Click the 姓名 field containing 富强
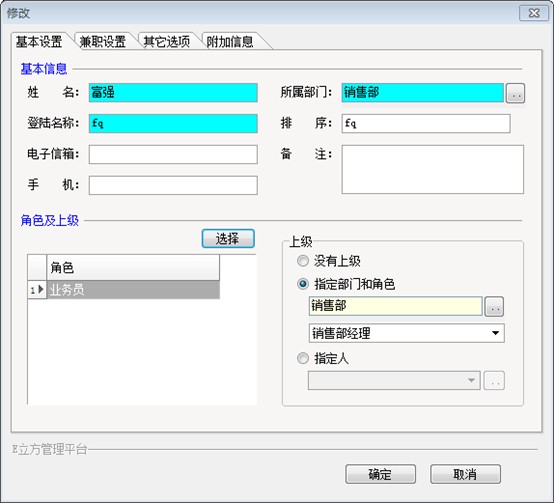The width and height of the screenshot is (554, 503). tap(173, 93)
